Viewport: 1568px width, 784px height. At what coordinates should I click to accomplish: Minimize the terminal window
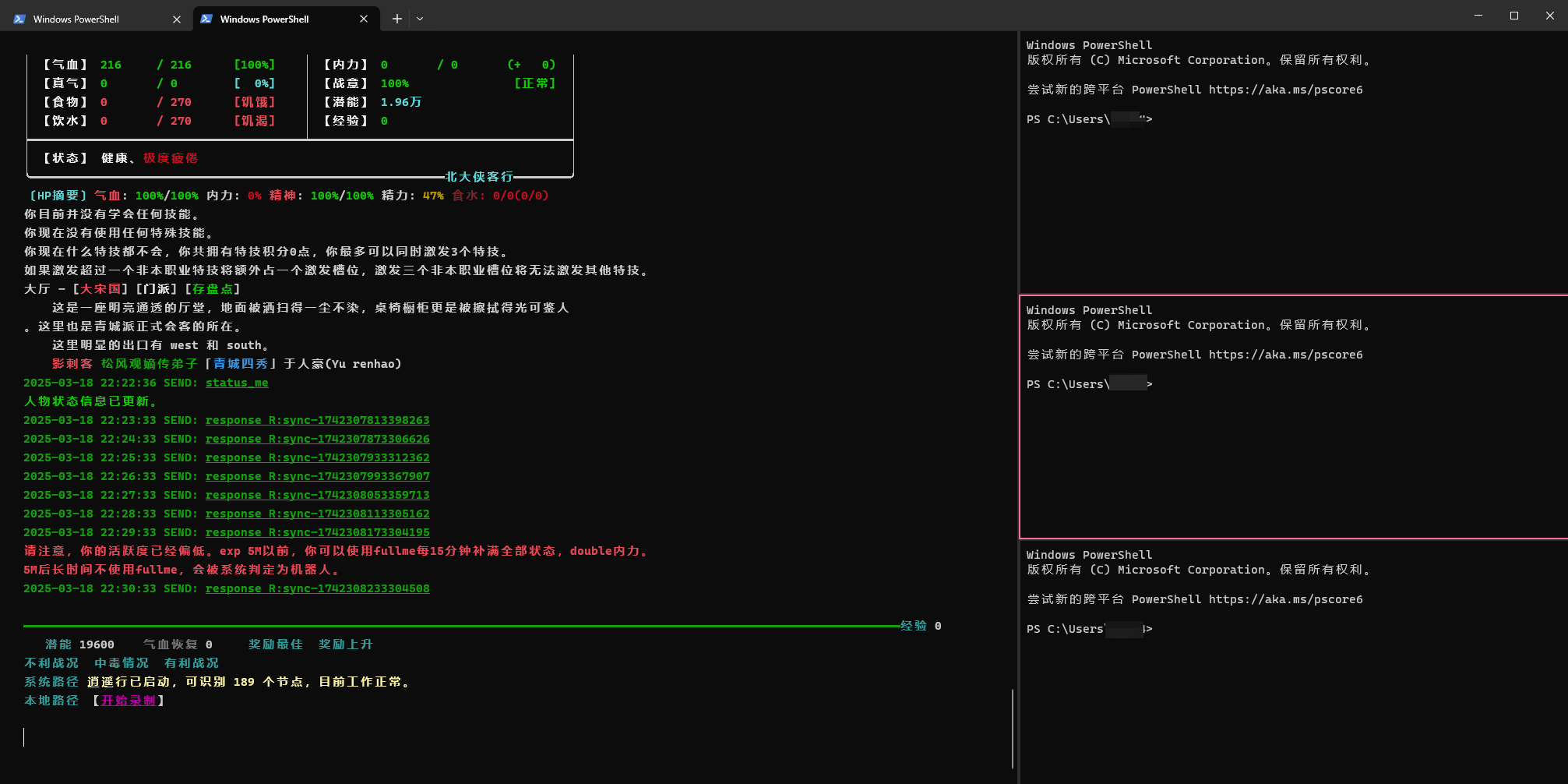(x=1478, y=16)
